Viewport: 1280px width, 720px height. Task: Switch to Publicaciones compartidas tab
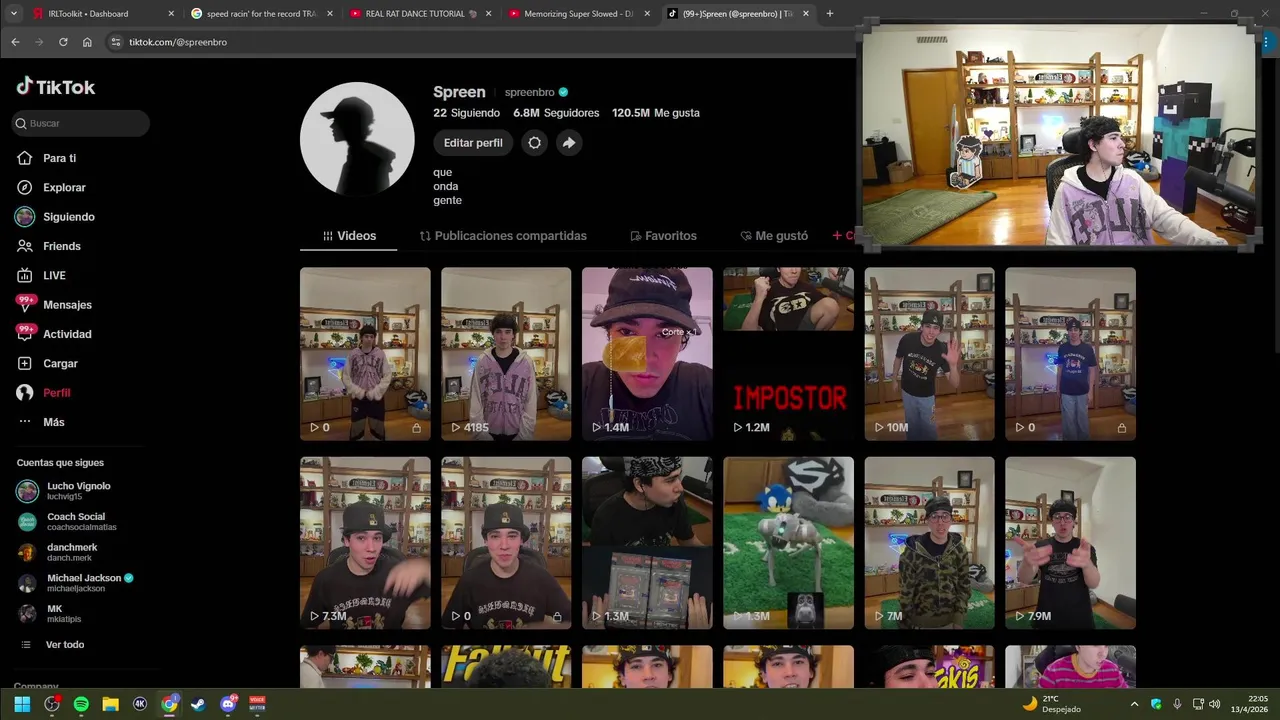click(x=503, y=236)
